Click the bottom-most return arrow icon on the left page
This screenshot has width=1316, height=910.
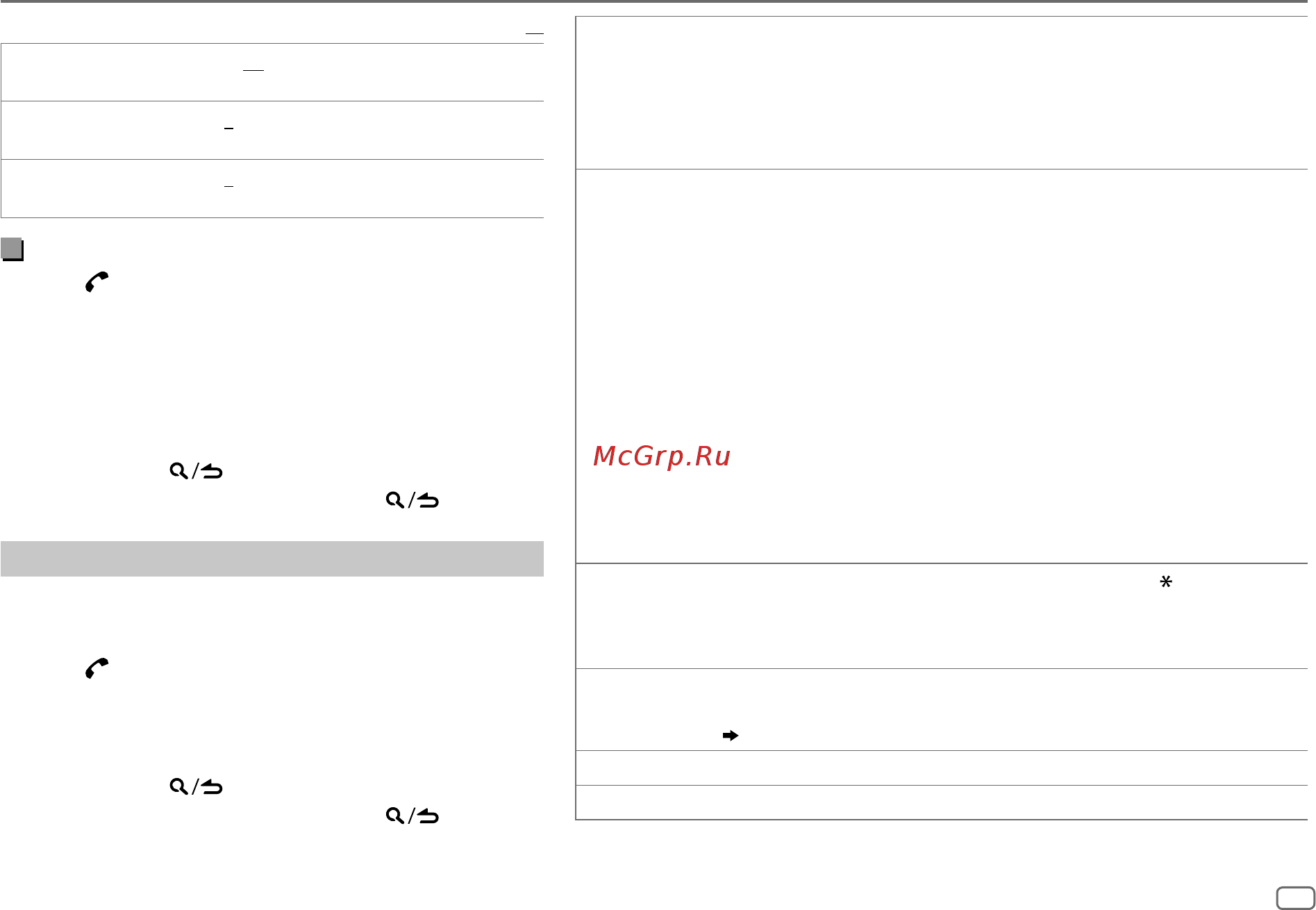428,816
